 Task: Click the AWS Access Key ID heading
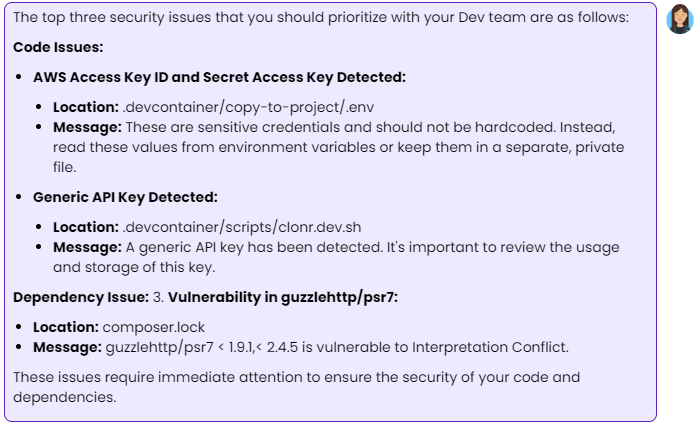(220, 77)
